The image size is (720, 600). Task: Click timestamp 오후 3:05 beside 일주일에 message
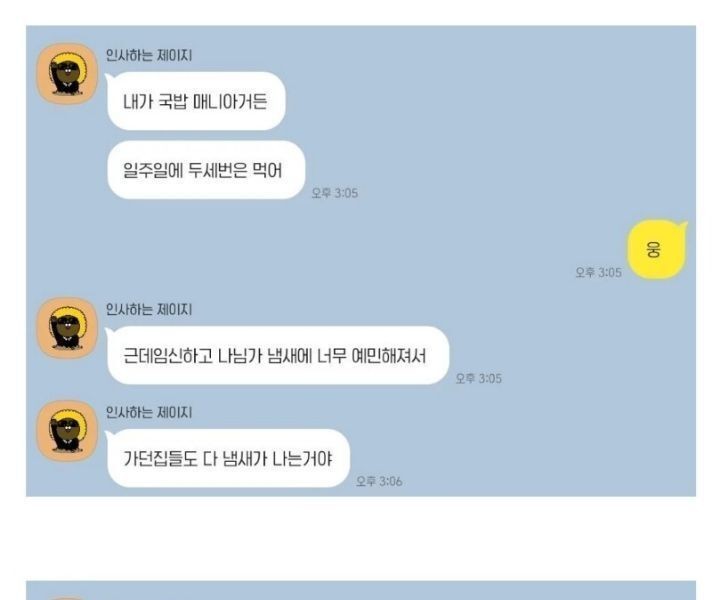pos(335,193)
